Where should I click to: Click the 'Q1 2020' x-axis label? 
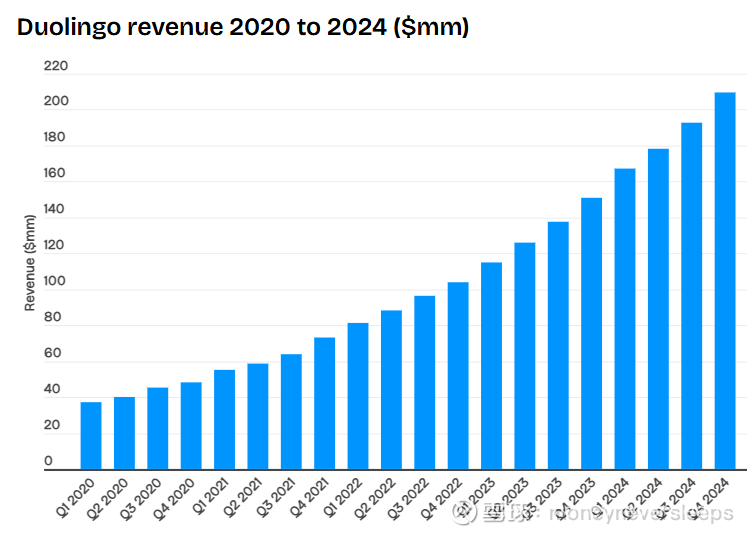coord(76,497)
